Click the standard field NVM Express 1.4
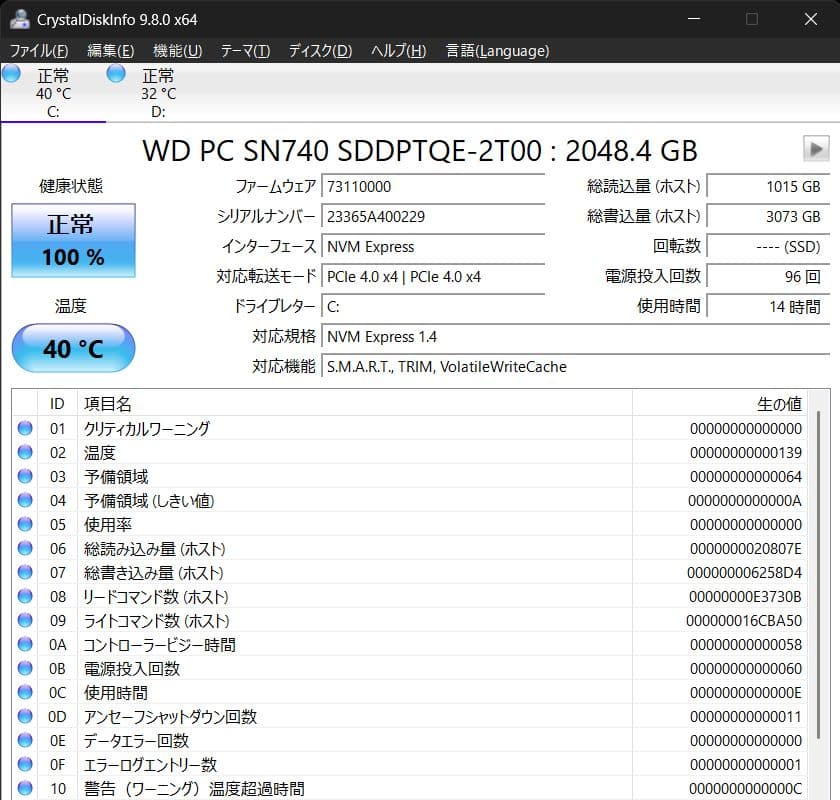Image resolution: width=840 pixels, height=800 pixels. pos(575,337)
